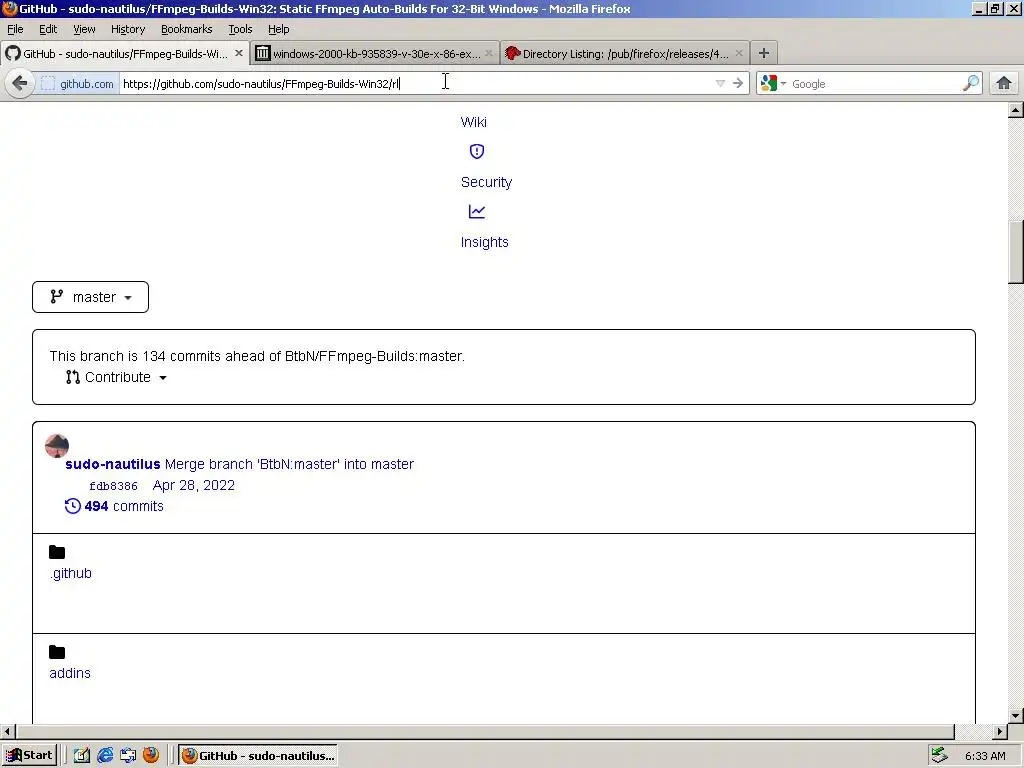Open a new tab with plus button
The image size is (1024, 768).
(763, 54)
